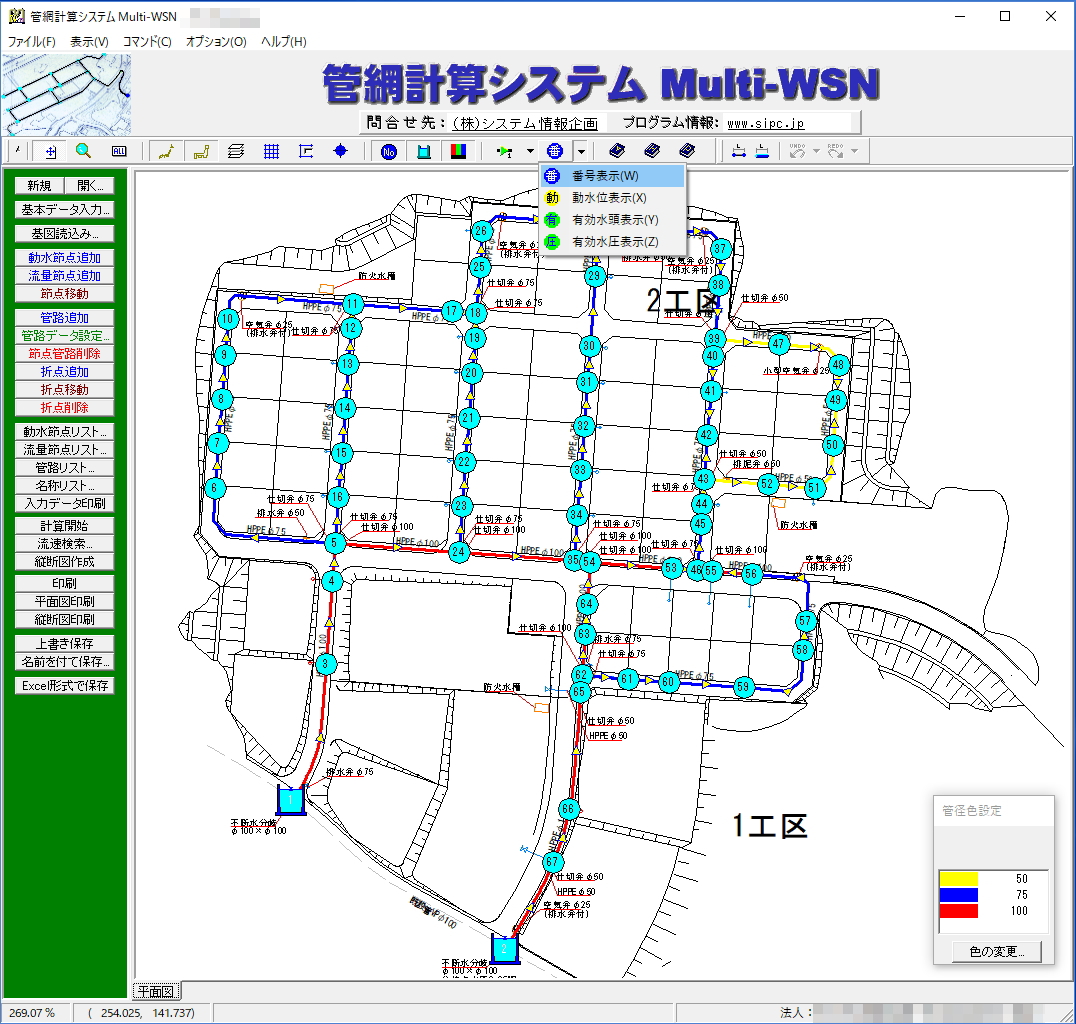Click the 新規 button

tap(39, 186)
